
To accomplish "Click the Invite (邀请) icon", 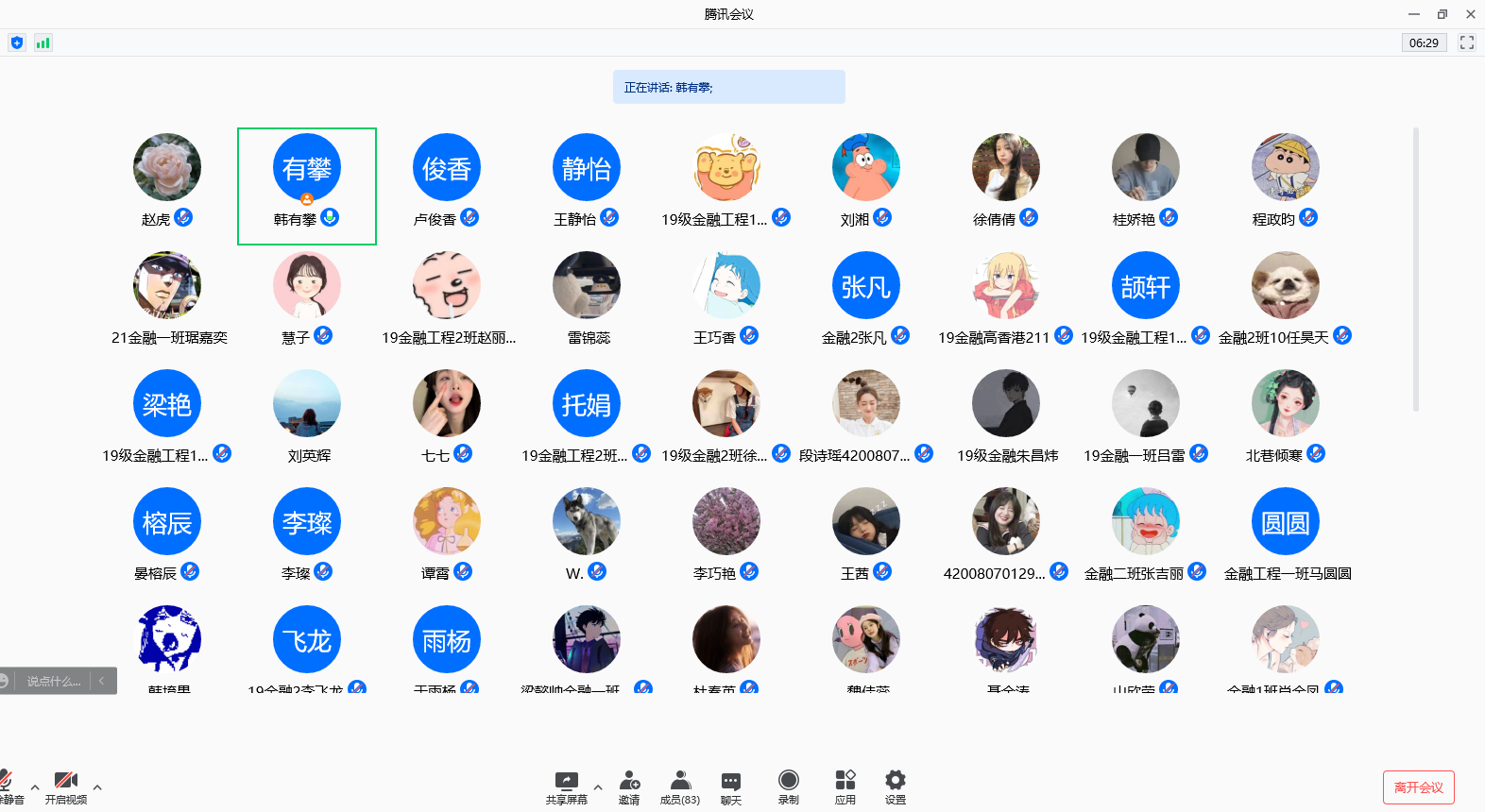I will tap(629, 786).
